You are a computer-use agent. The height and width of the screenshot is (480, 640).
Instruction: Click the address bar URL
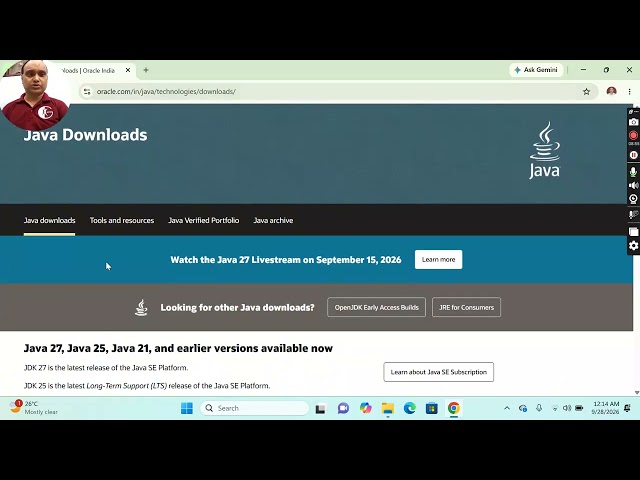[x=166, y=91]
